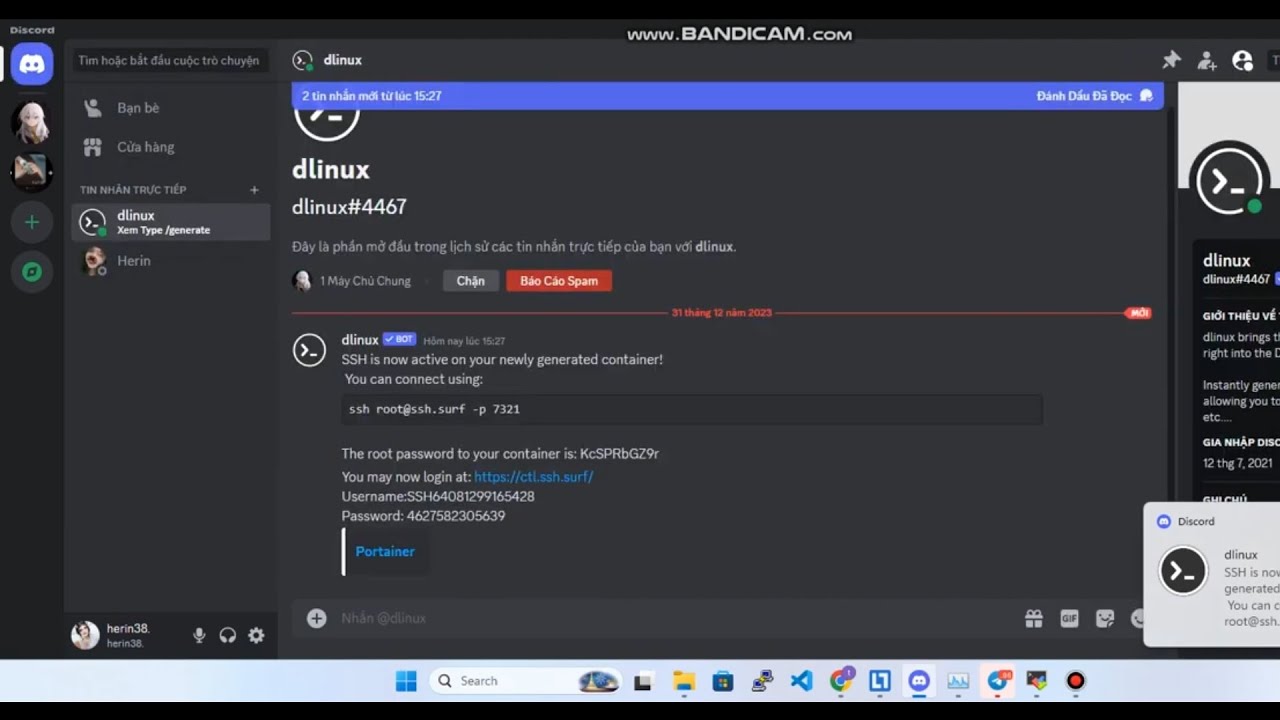Create a new direct message plus icon
Viewport: 1280px width, 720px height.
[254, 190]
